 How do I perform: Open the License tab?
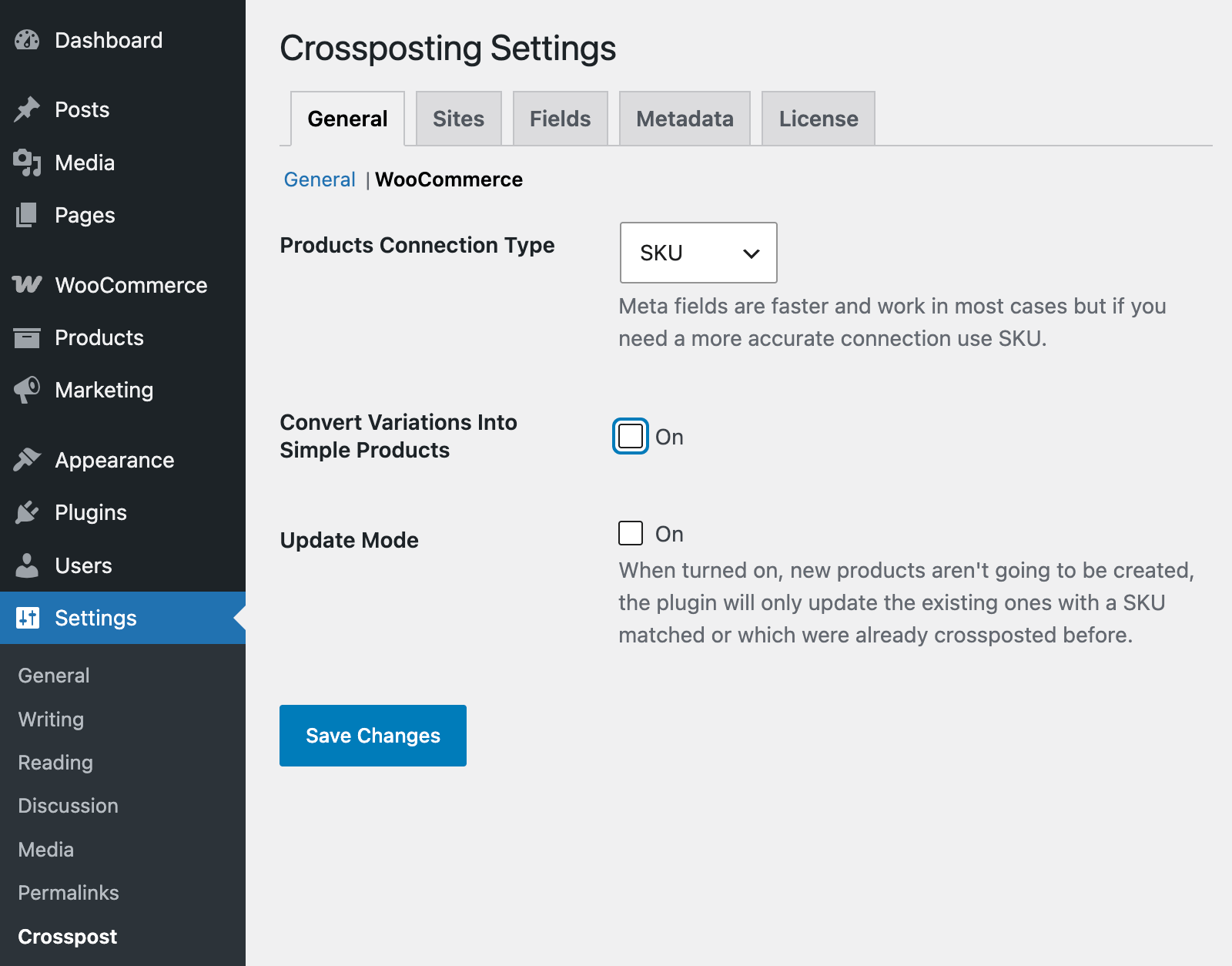coord(819,119)
